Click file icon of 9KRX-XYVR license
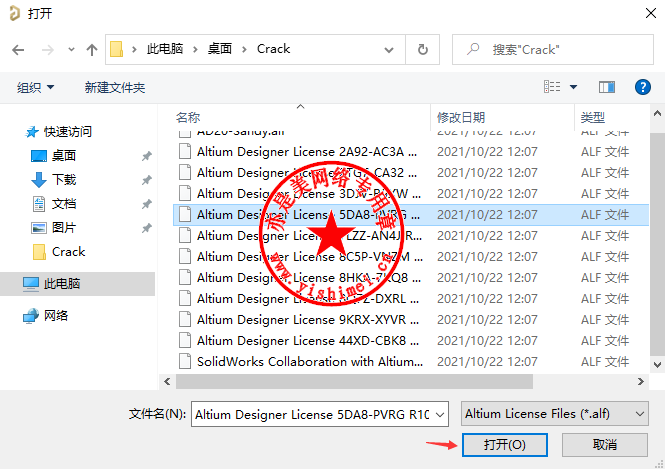The height and width of the screenshot is (469, 665). [184, 319]
